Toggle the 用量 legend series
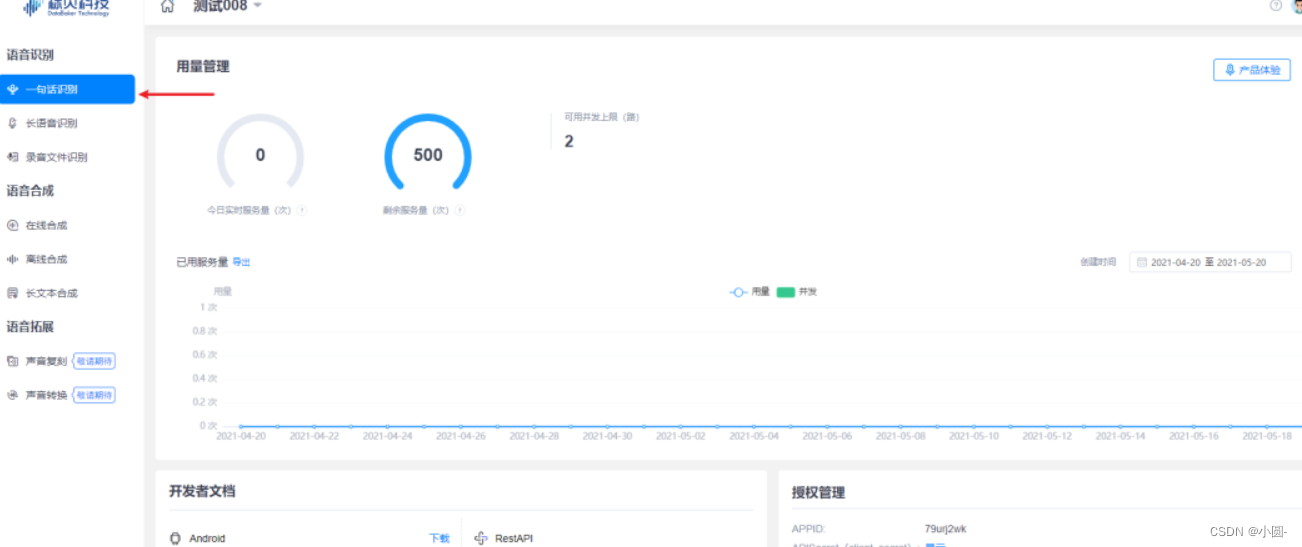Screen dimensions: 1302x547 750,292
